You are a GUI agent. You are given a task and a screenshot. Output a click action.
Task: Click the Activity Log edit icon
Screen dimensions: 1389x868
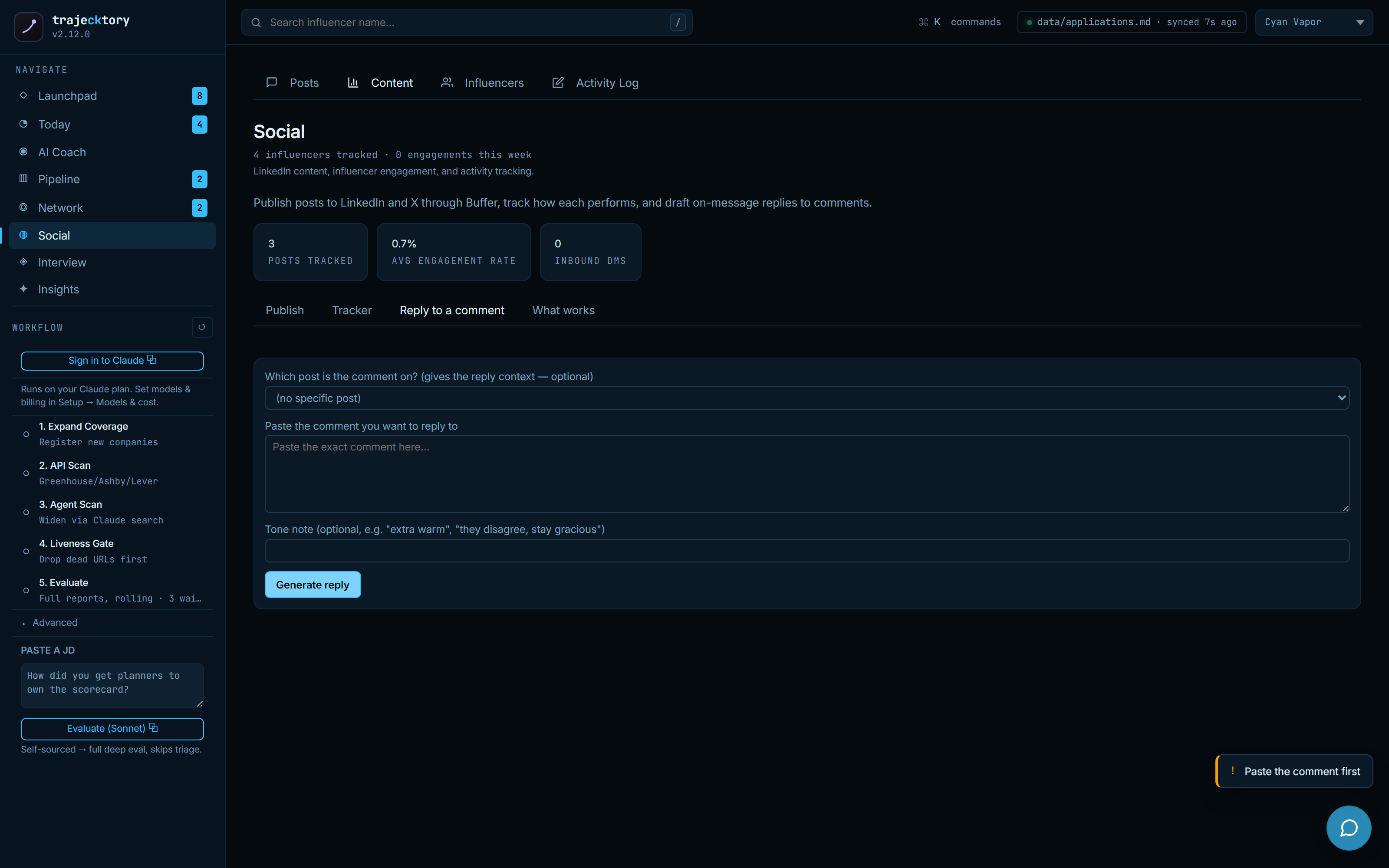(x=558, y=82)
